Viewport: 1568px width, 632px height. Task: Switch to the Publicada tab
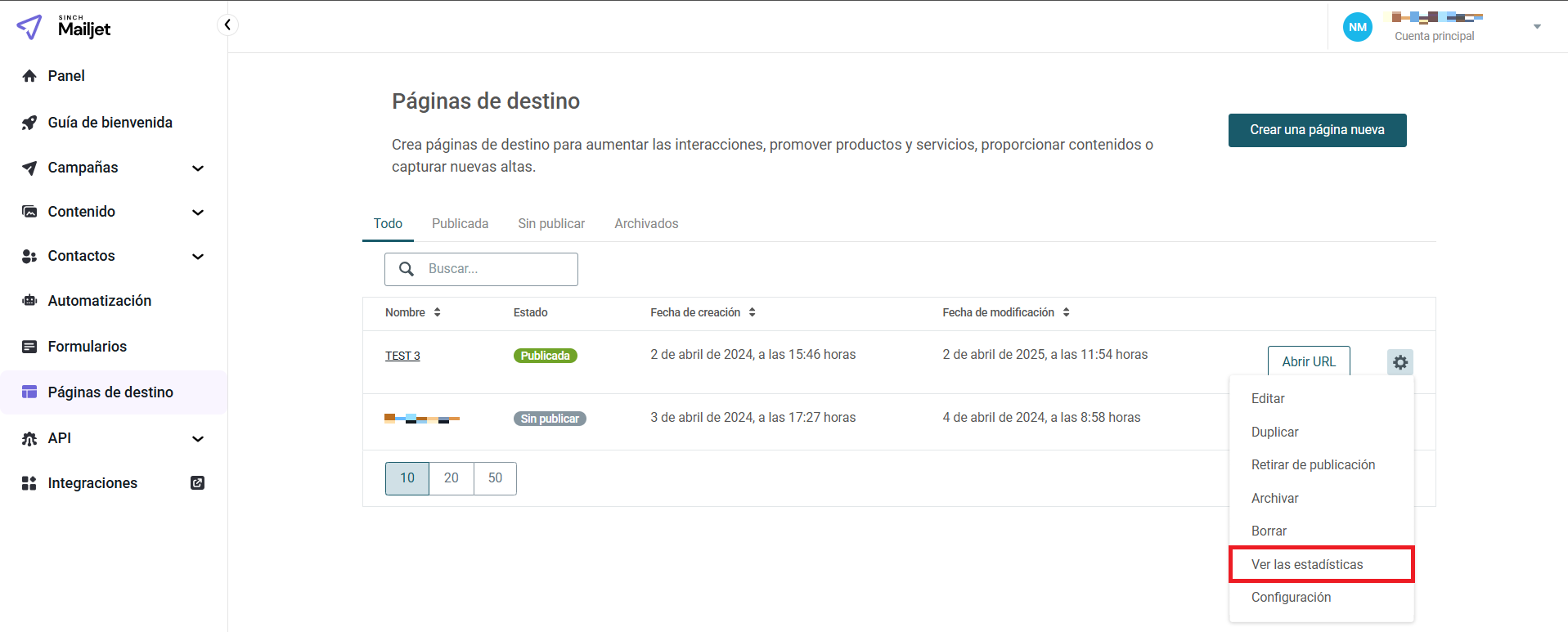click(x=460, y=224)
